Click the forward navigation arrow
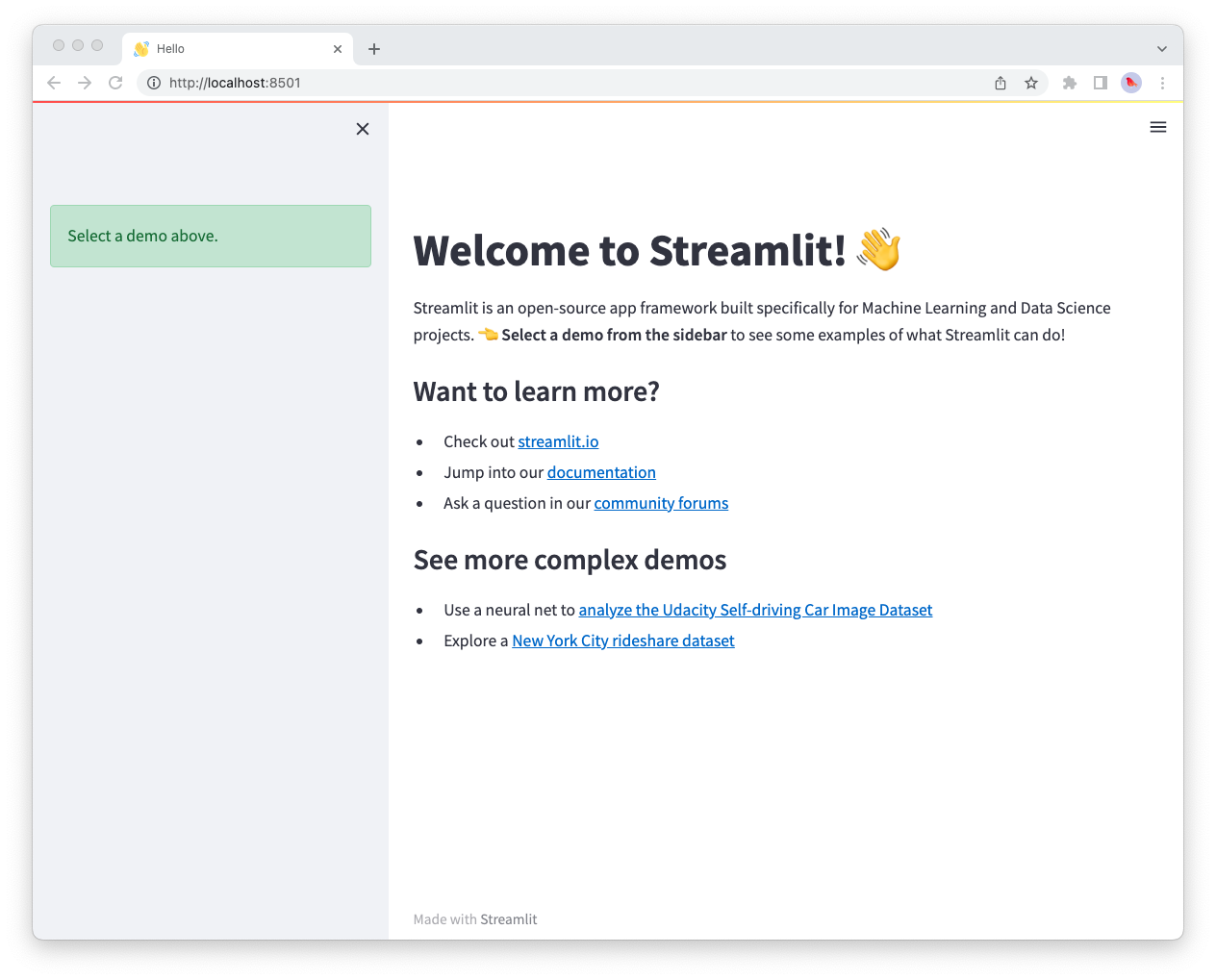This screenshot has width=1216, height=980. click(85, 83)
